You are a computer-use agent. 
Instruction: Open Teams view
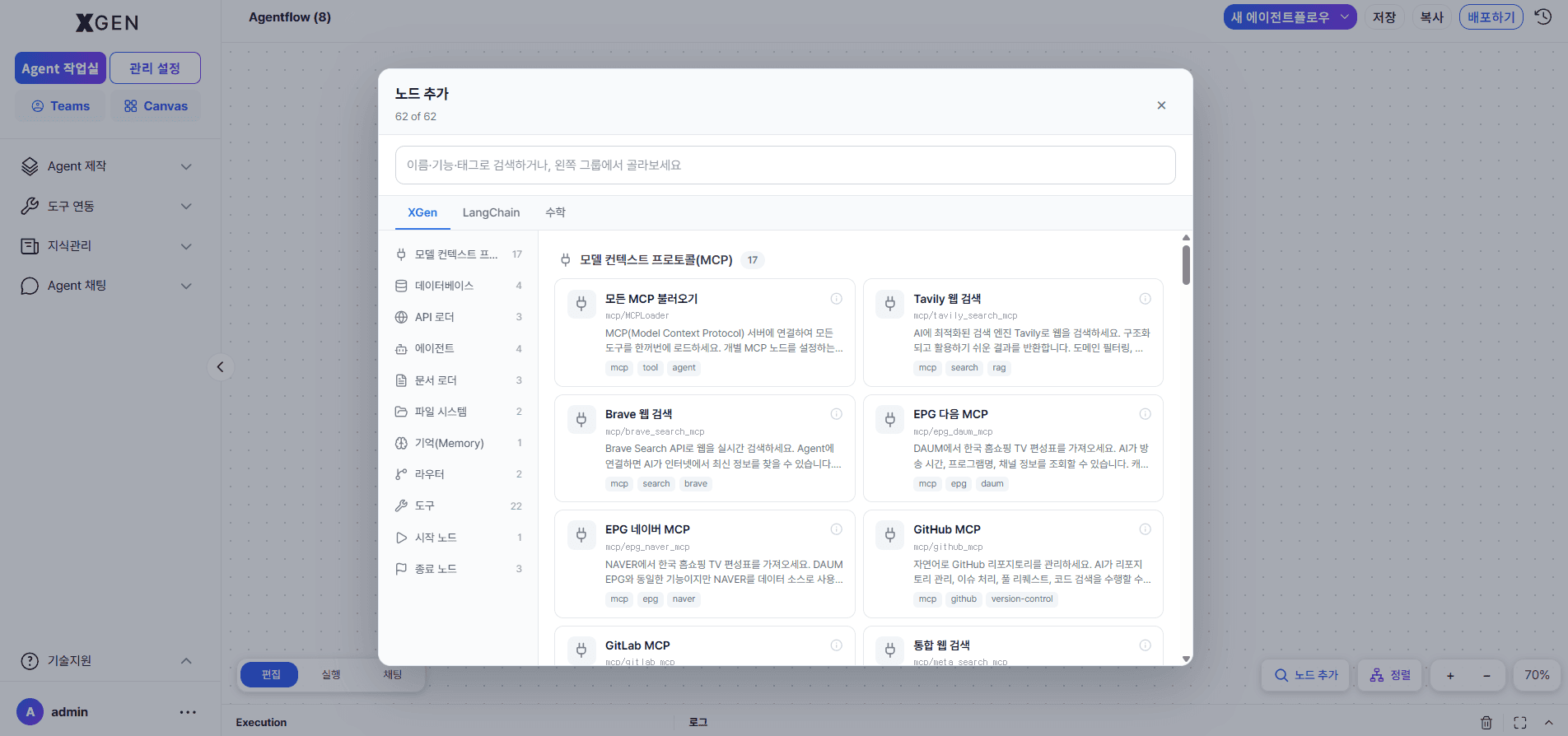coord(60,106)
